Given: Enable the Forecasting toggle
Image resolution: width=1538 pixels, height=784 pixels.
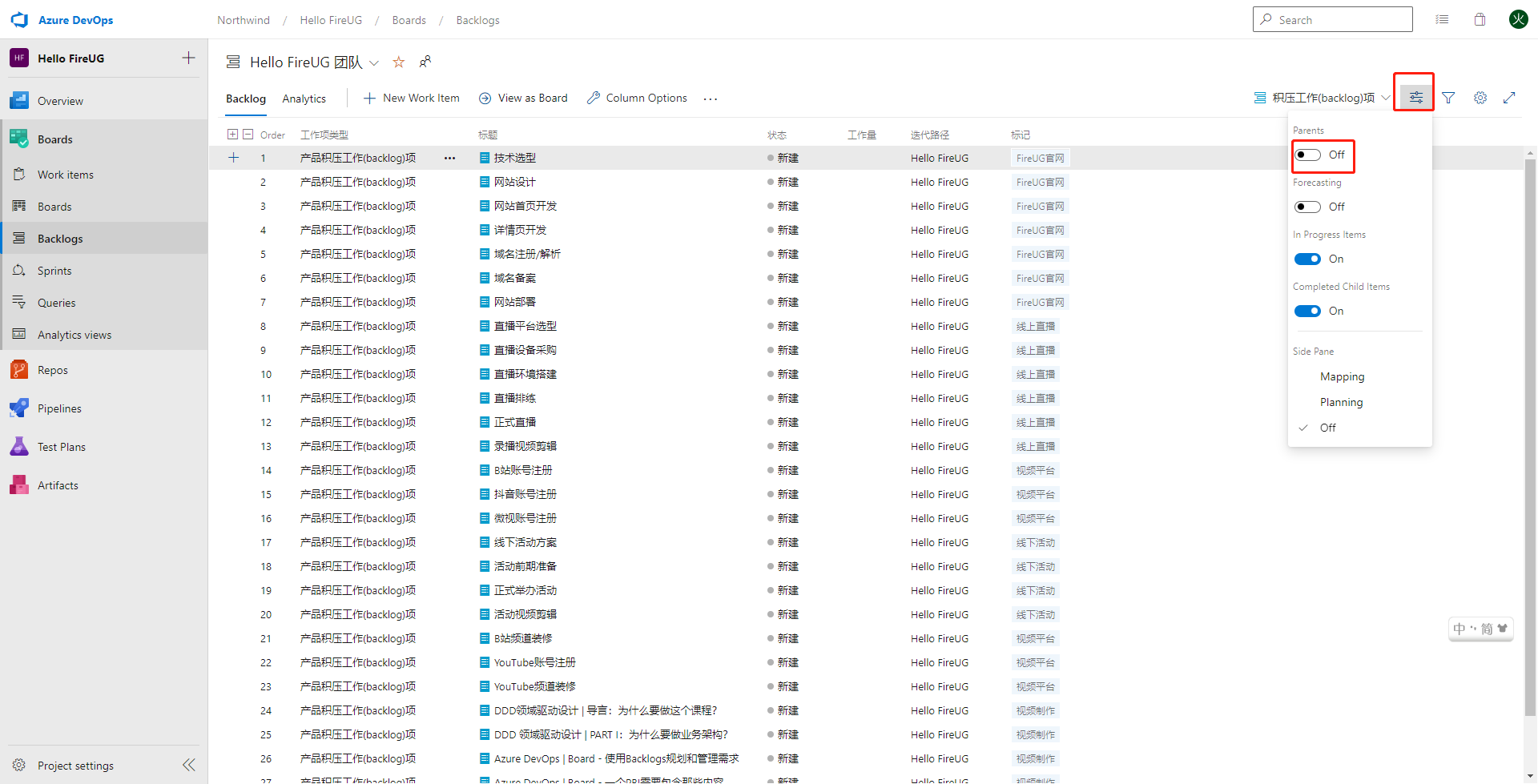Looking at the screenshot, I should 1307,207.
